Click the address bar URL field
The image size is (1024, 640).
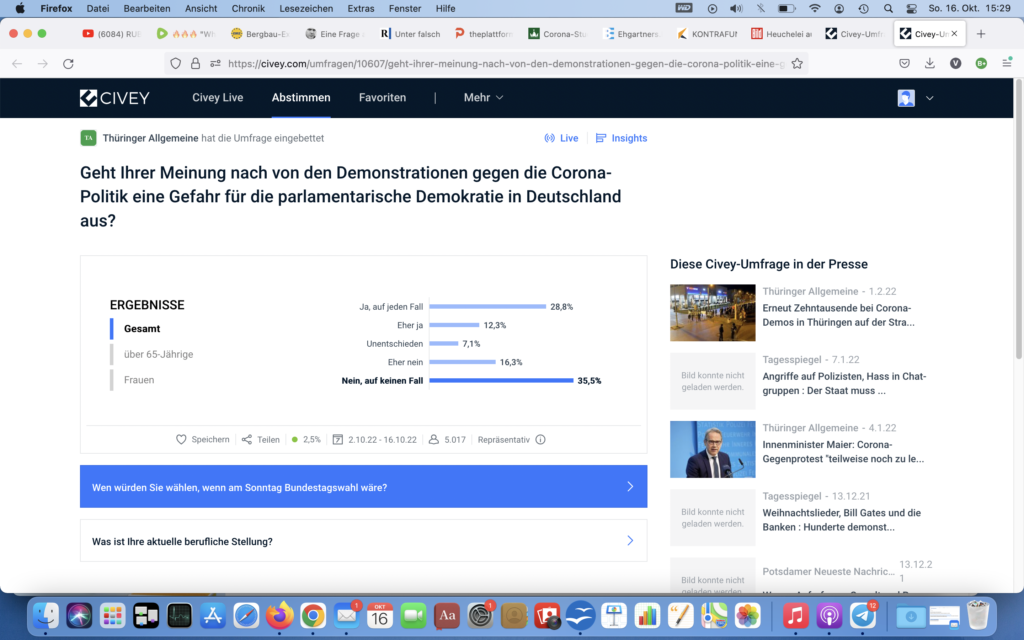[x=500, y=63]
